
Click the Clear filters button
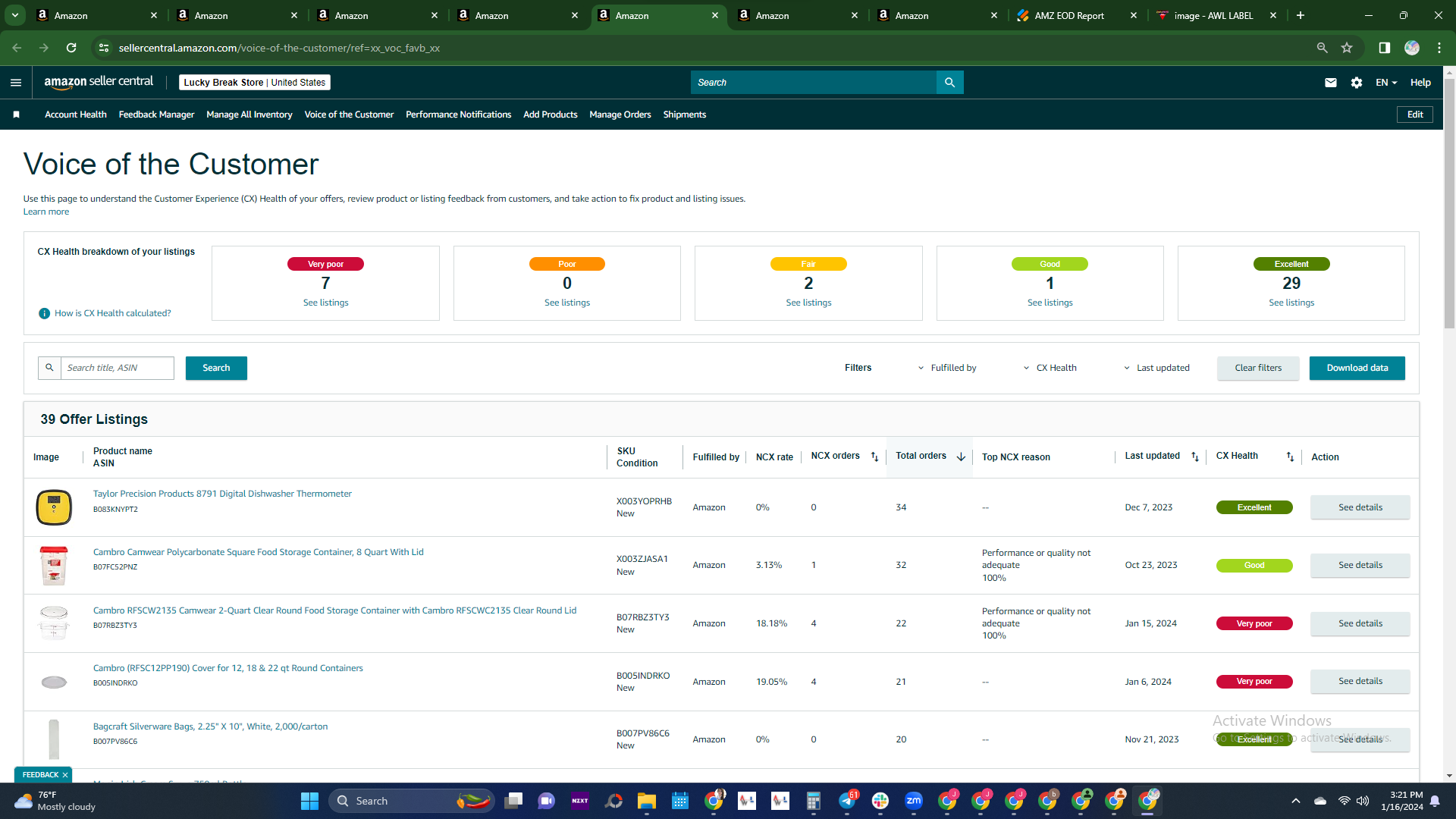[1258, 368]
